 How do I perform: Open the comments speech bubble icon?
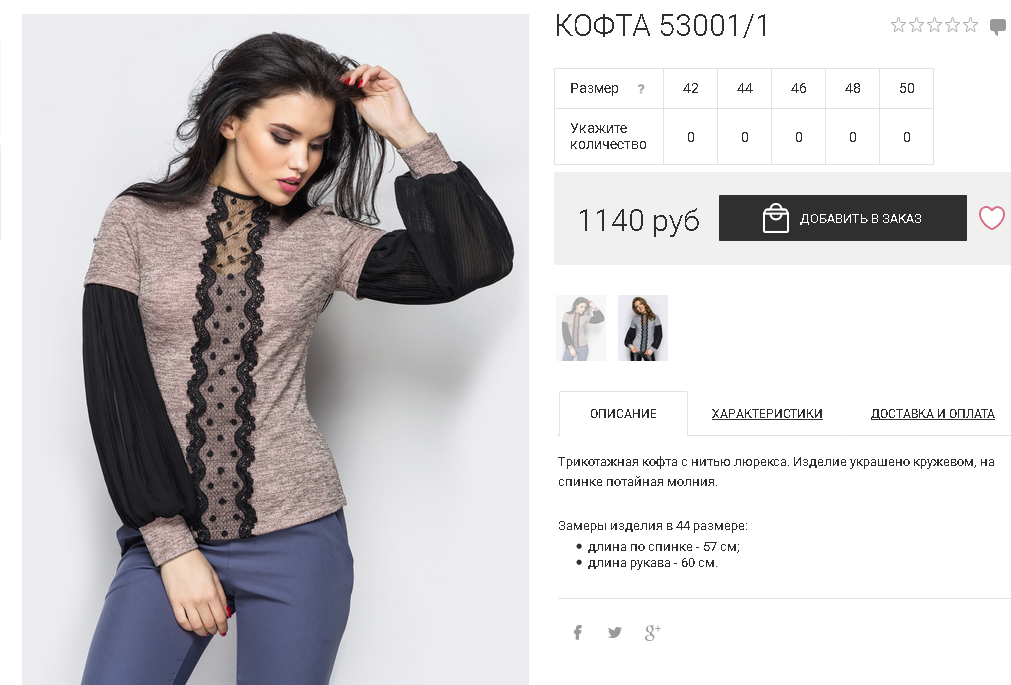coord(998,26)
